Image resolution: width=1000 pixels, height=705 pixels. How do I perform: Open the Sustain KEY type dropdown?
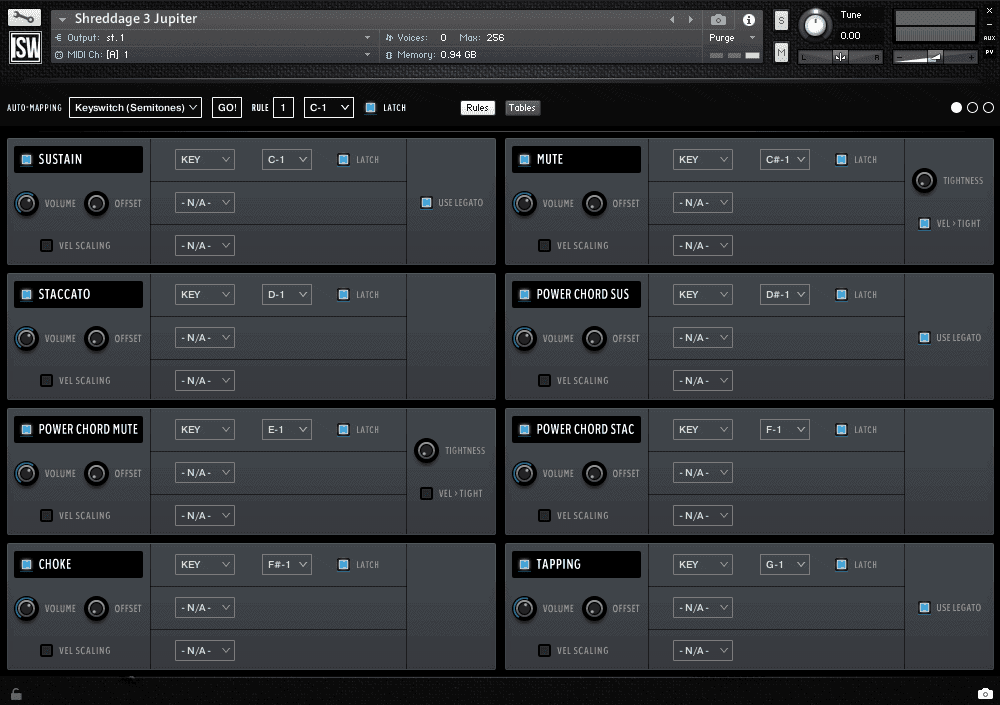point(205,160)
